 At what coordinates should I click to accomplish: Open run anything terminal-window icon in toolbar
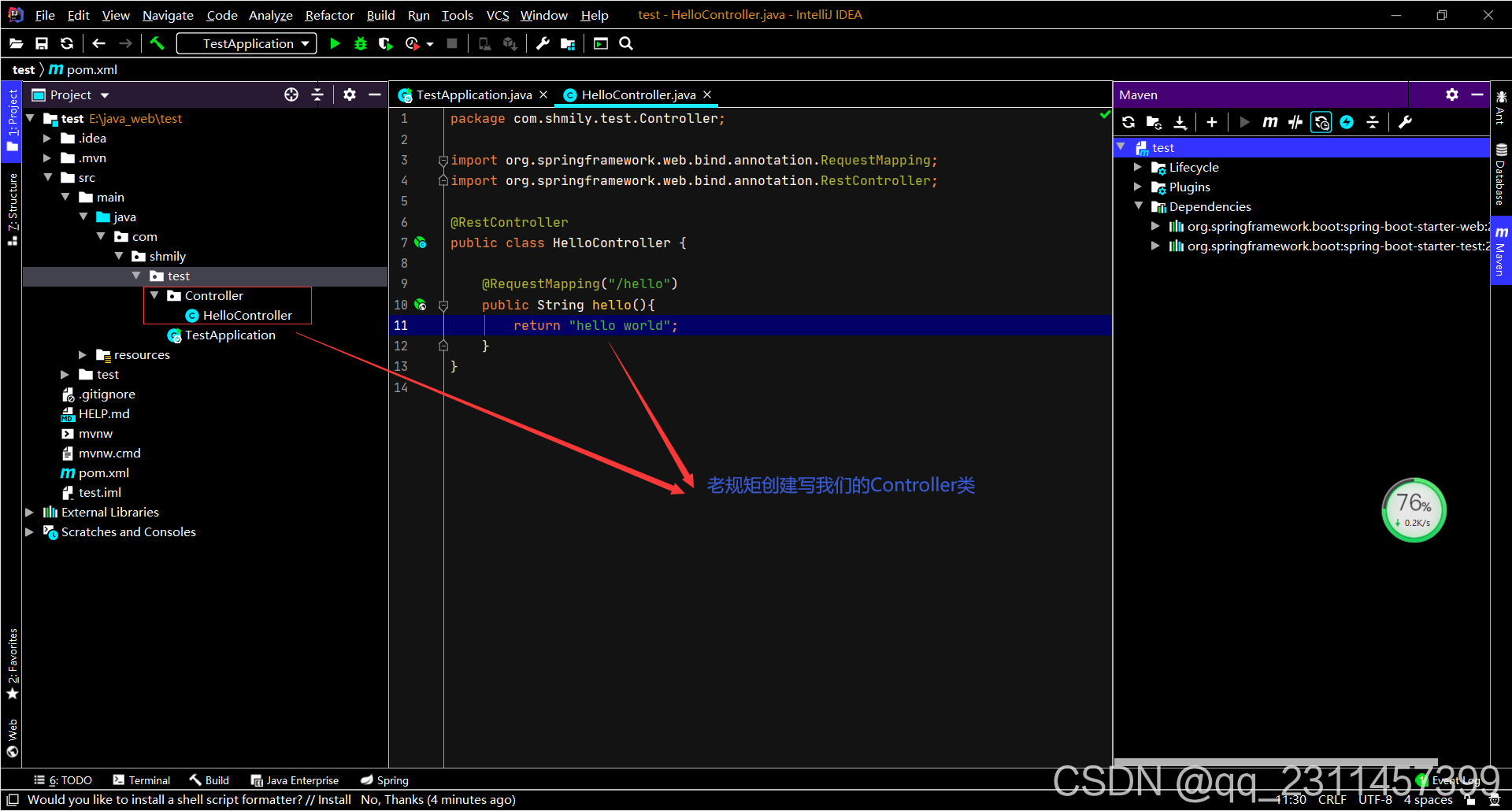[601, 44]
